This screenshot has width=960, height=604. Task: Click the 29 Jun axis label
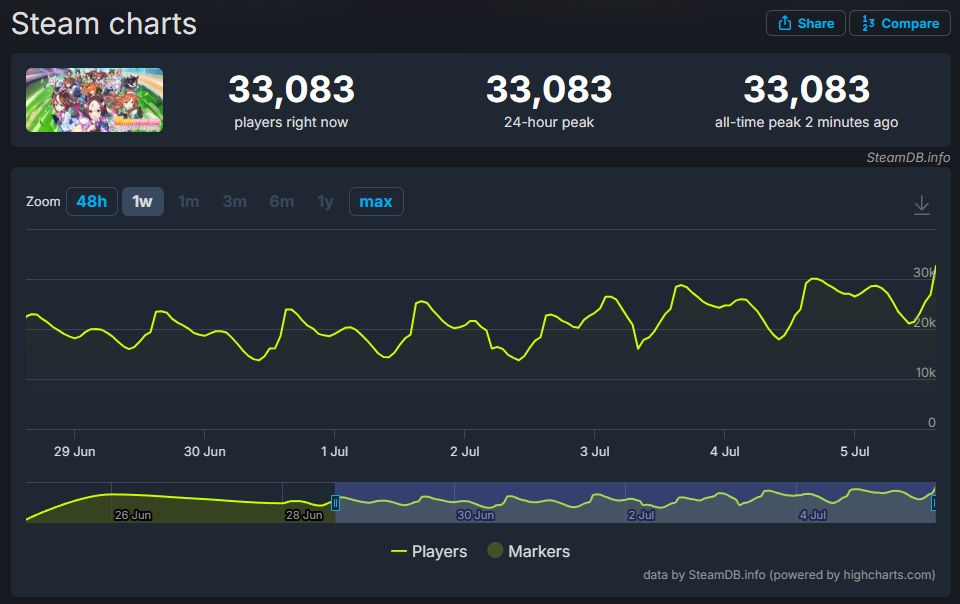pos(75,452)
